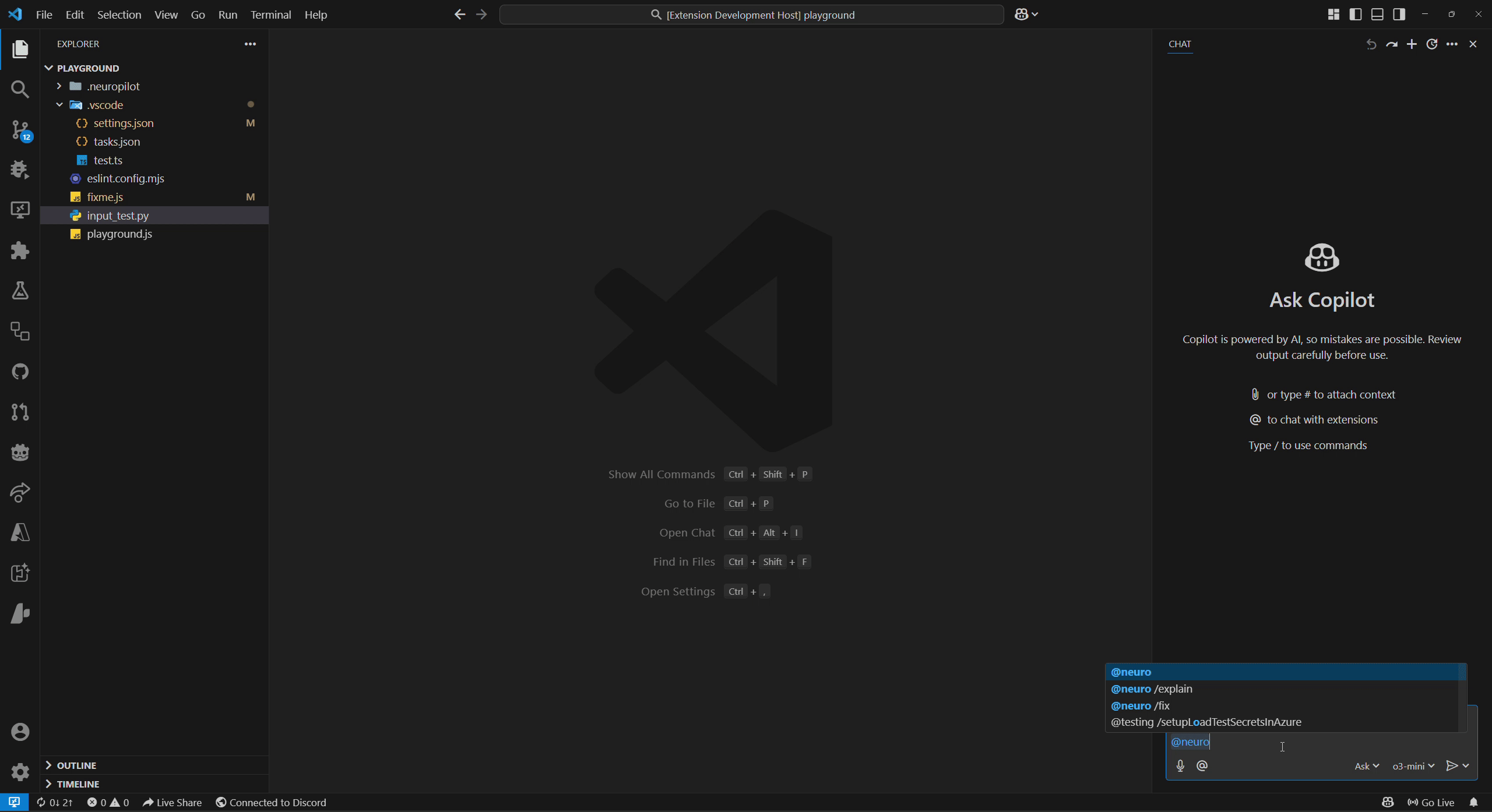
Task: Open the Manage gear icon
Action: [x=20, y=772]
